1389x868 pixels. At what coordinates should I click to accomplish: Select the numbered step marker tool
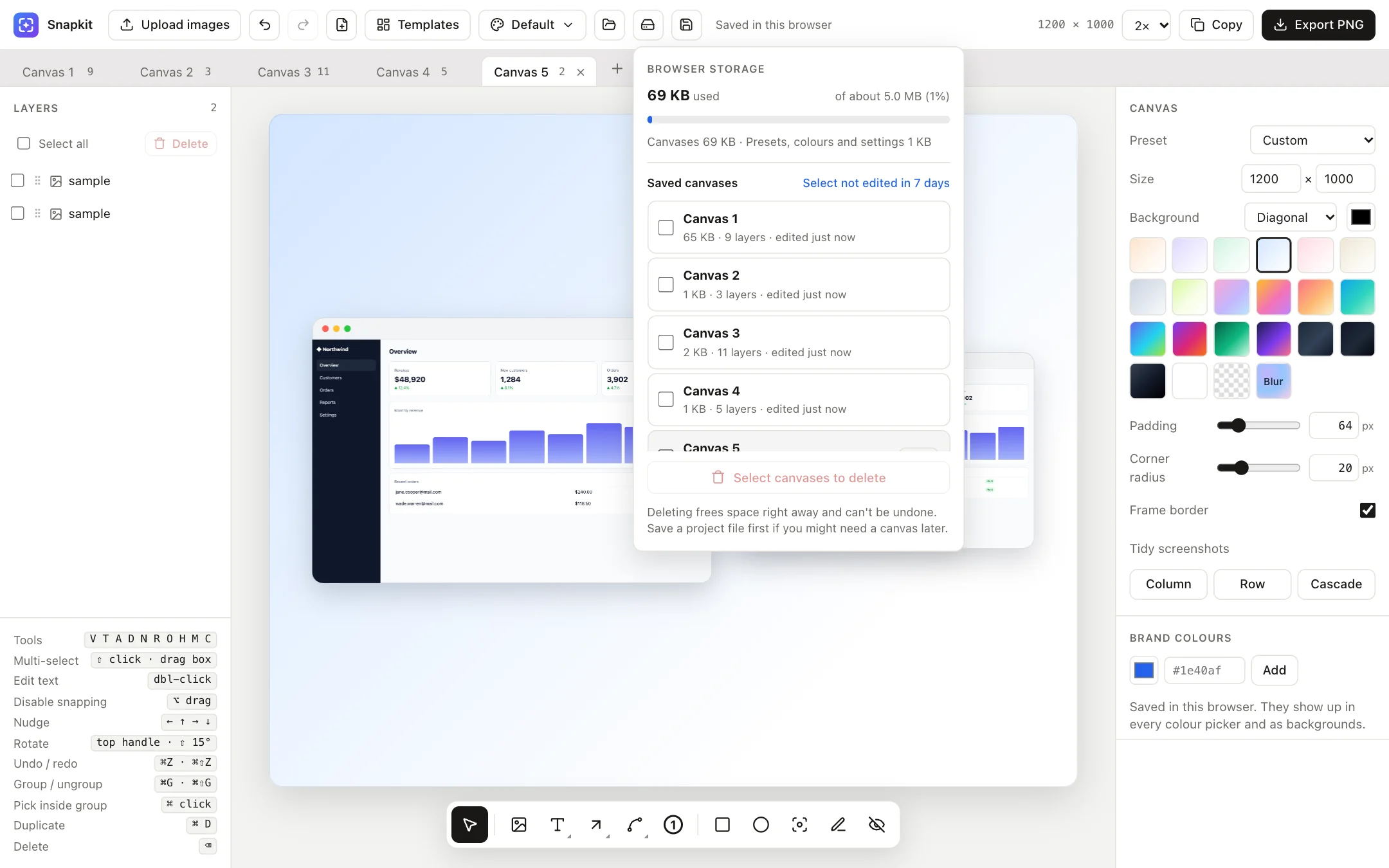tap(673, 824)
